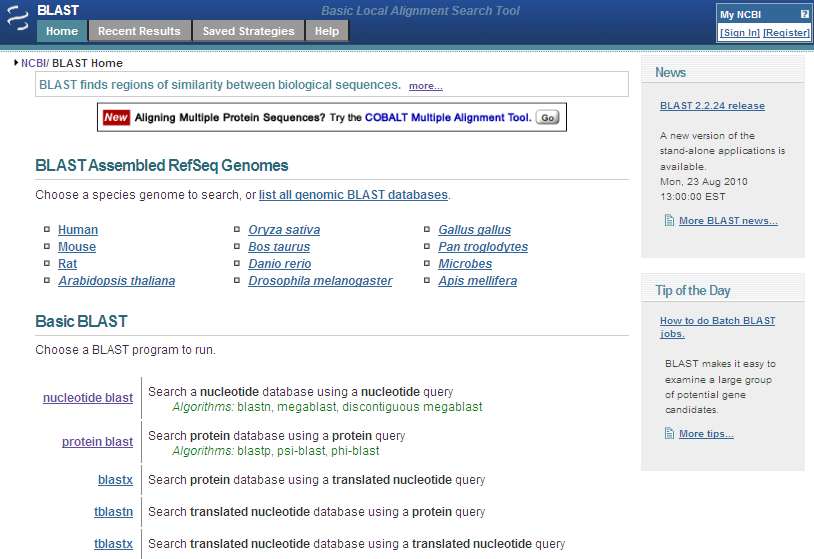814x559 pixels.
Task: Launch the tblastn program
Action: (113, 512)
